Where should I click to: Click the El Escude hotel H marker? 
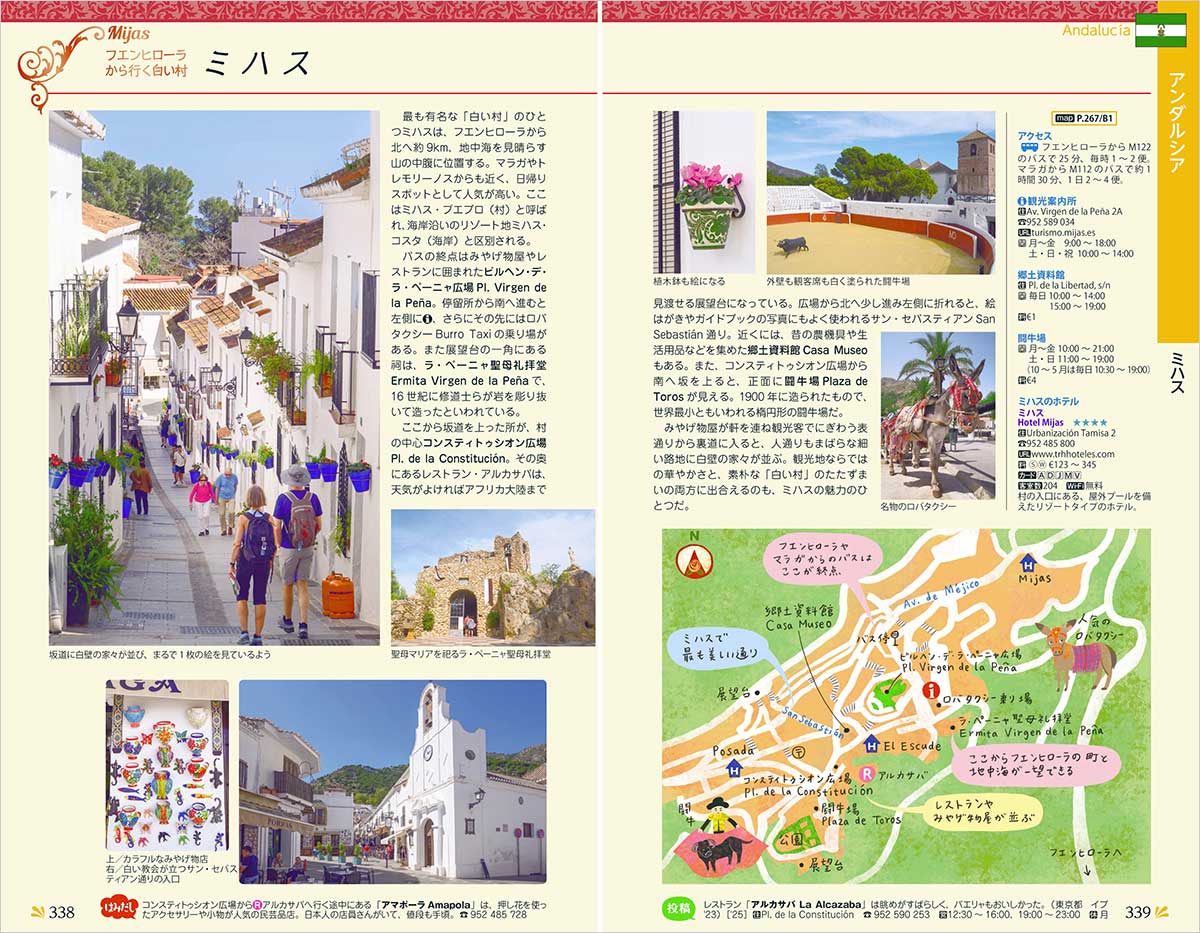tap(871, 743)
